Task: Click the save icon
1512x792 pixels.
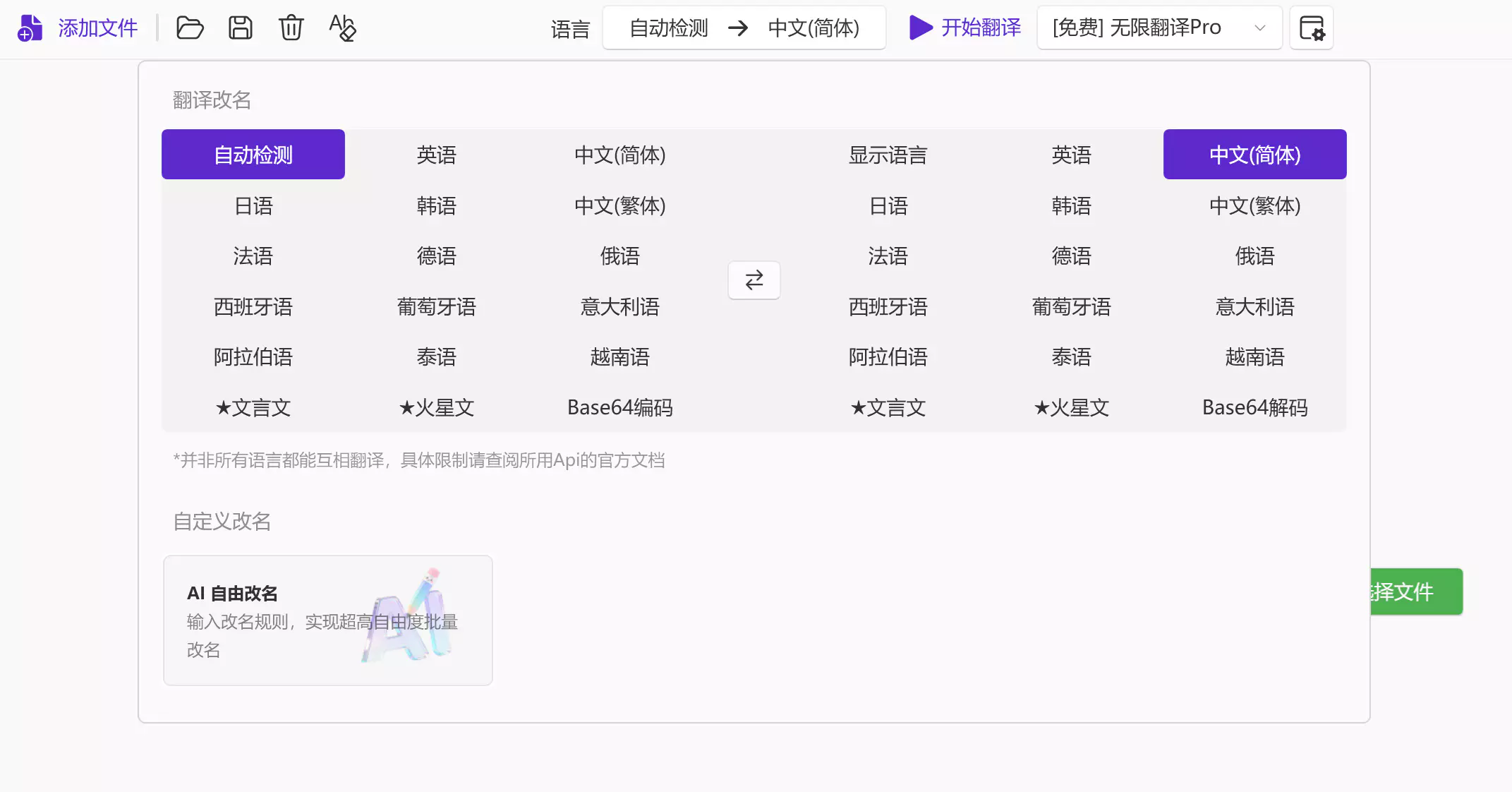Action: point(240,28)
